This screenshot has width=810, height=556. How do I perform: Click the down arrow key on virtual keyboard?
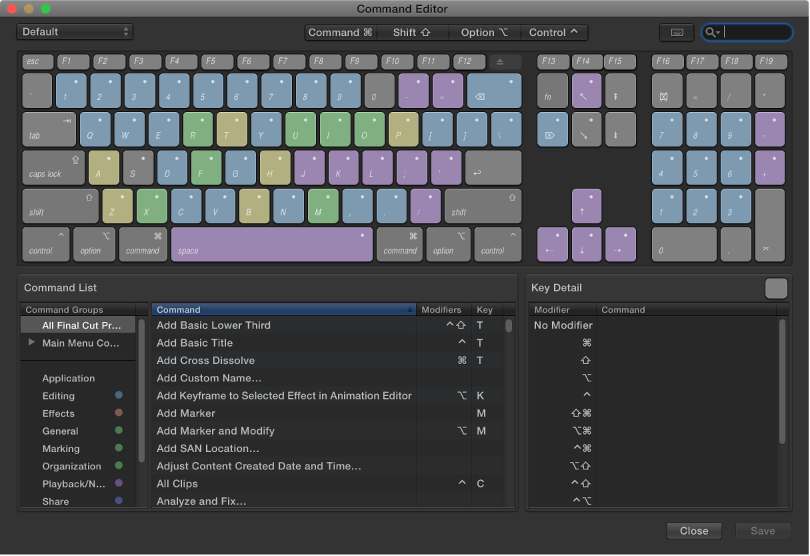(586, 244)
